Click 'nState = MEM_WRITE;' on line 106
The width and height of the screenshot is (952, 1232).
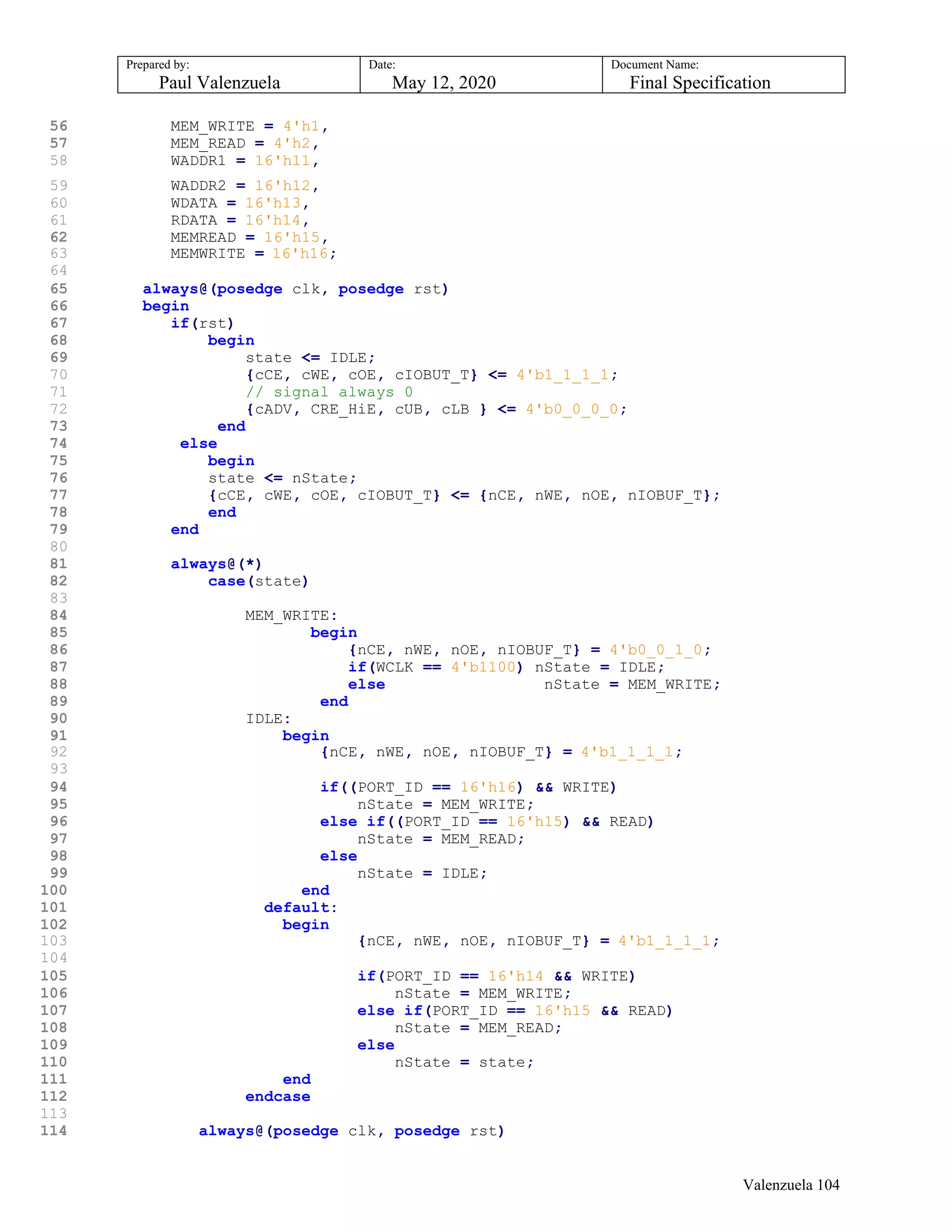(x=483, y=994)
